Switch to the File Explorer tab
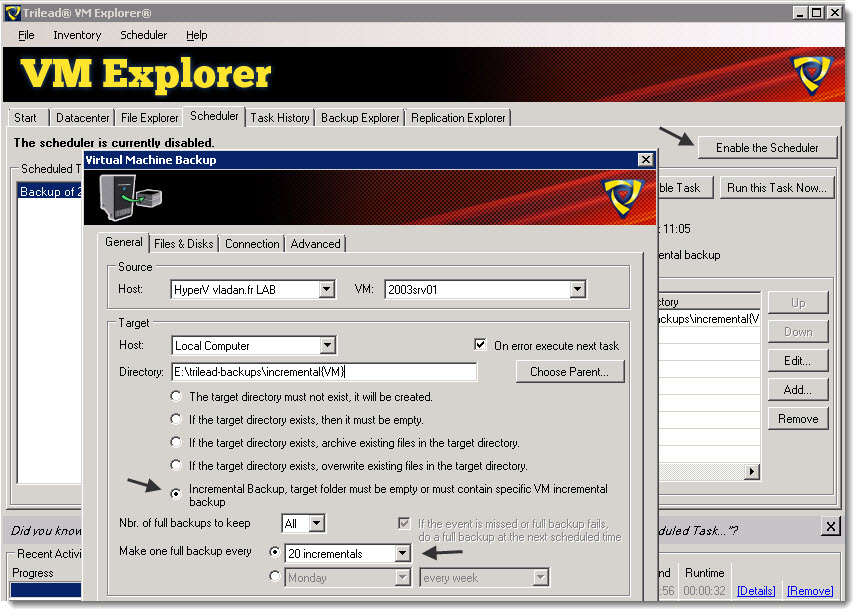The width and height of the screenshot is (860, 616). [150, 118]
